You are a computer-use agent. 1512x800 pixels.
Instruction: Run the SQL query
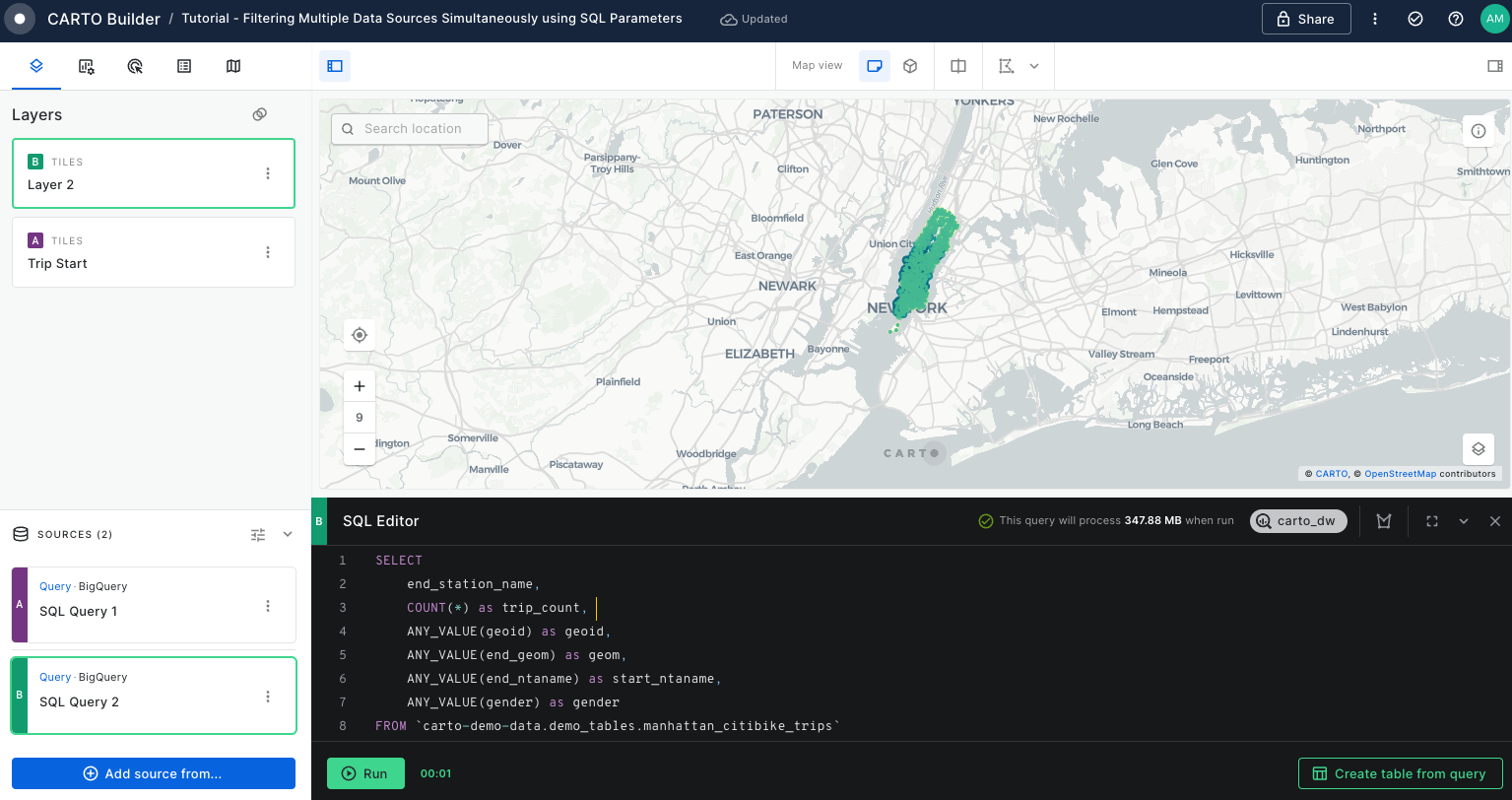365,773
